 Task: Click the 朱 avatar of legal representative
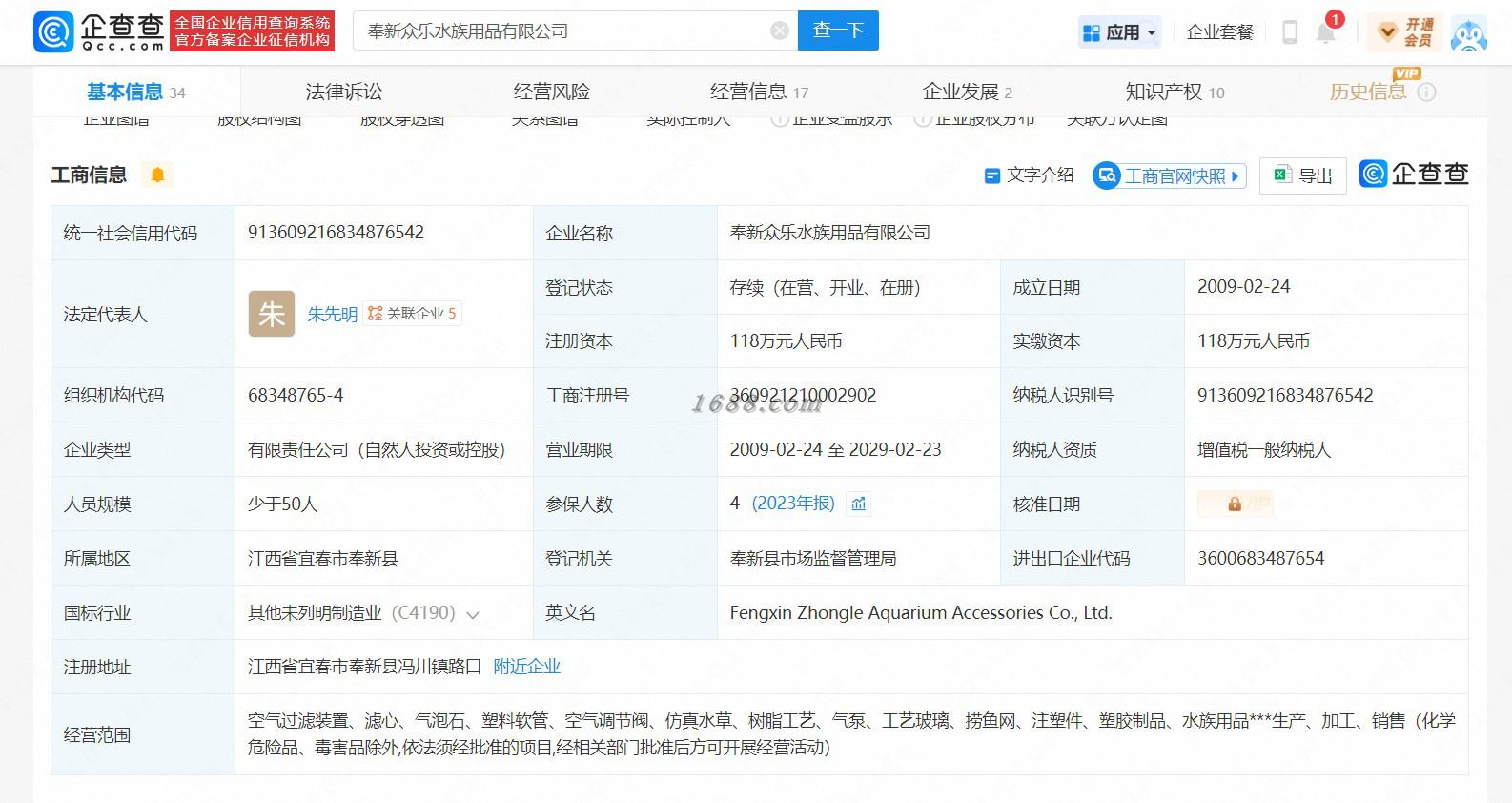tap(272, 314)
